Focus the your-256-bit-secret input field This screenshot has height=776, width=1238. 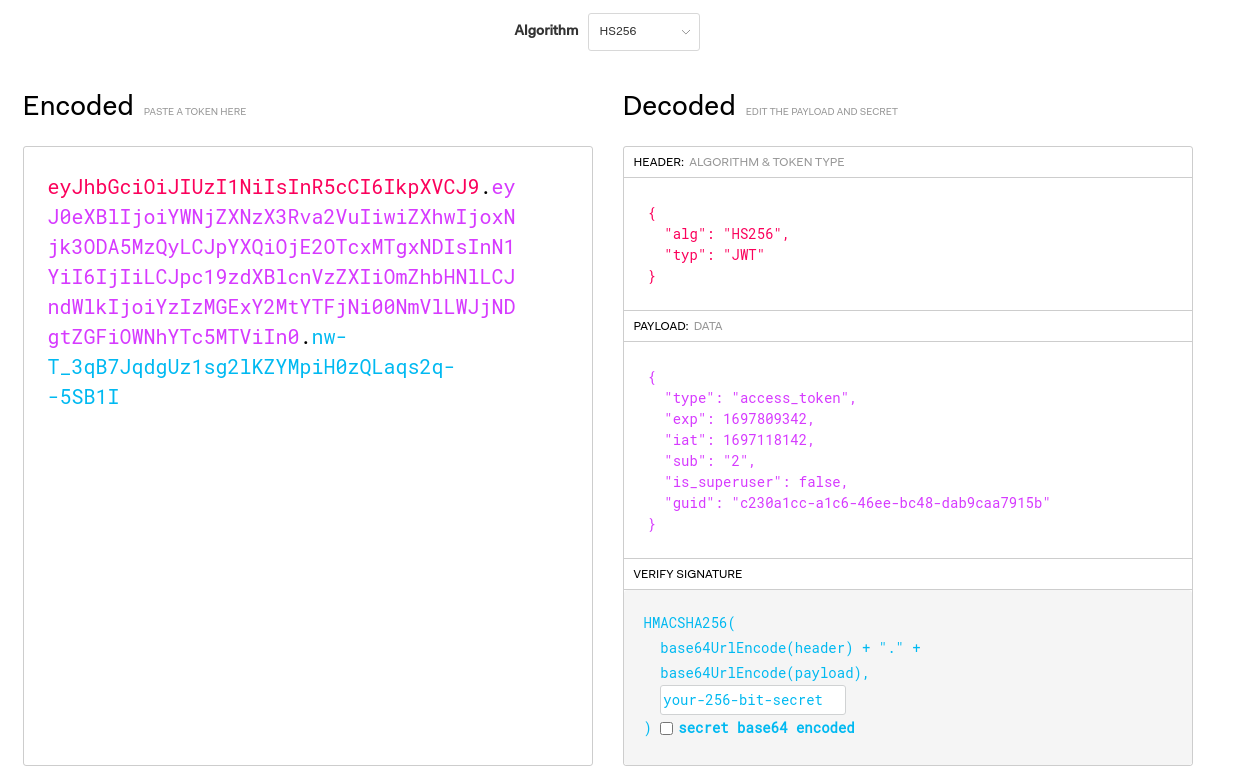(x=752, y=700)
